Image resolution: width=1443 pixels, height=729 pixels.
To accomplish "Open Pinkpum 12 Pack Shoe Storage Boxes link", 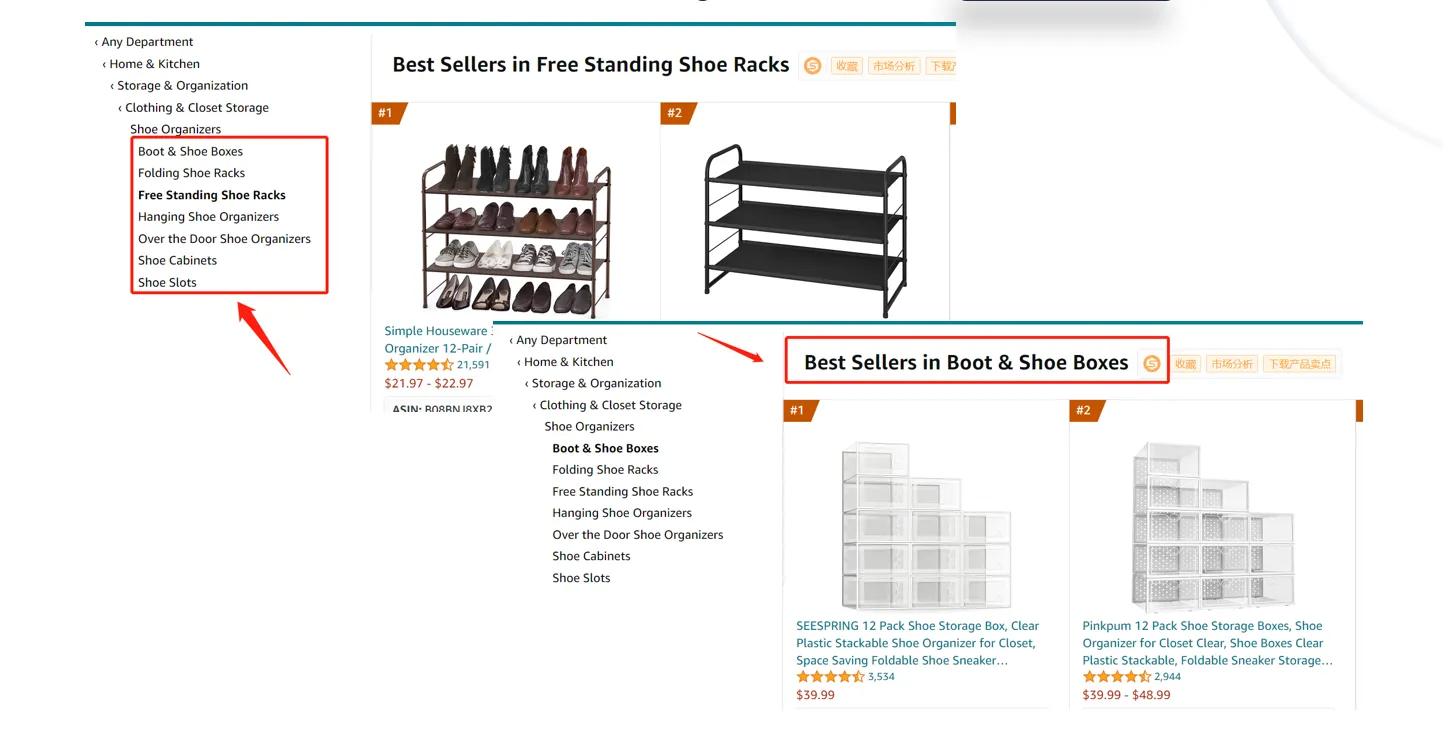I will [1207, 643].
